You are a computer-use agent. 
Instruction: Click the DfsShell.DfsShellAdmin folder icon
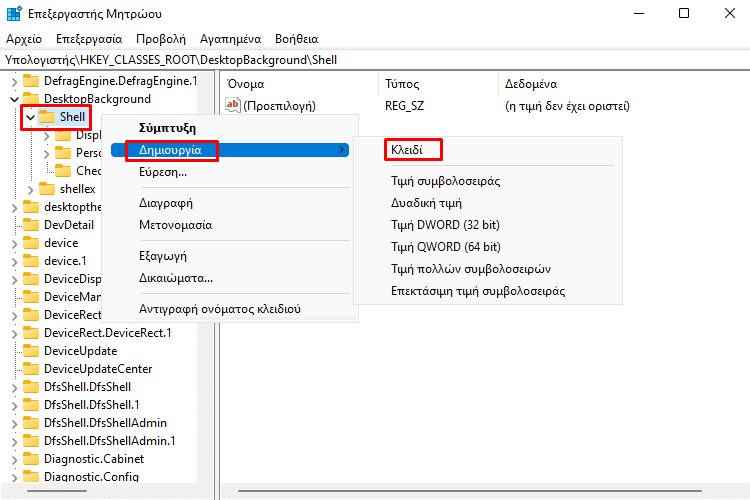[x=31, y=423]
